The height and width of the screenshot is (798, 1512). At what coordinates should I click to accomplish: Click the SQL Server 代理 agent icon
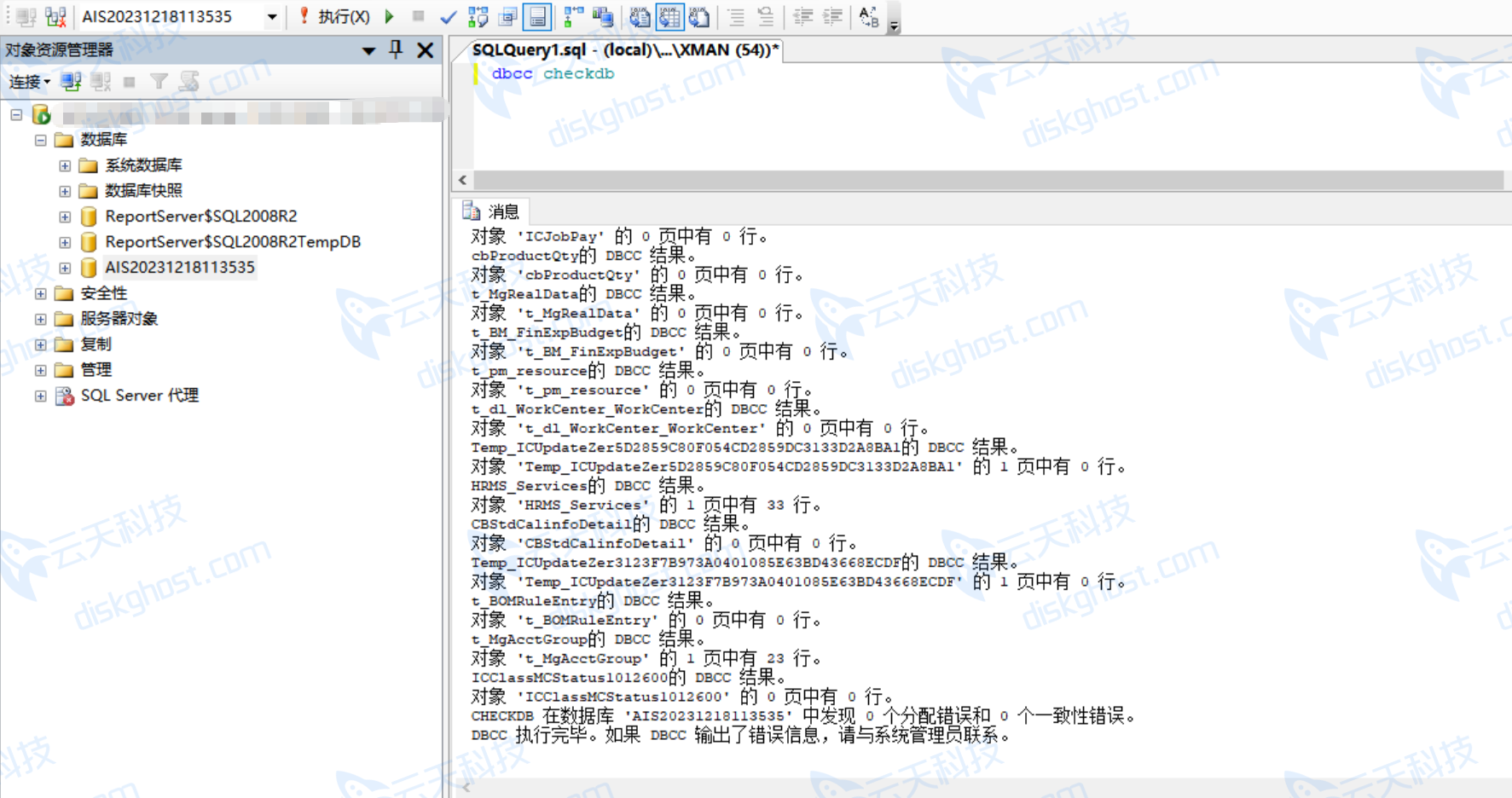pyautogui.click(x=64, y=396)
